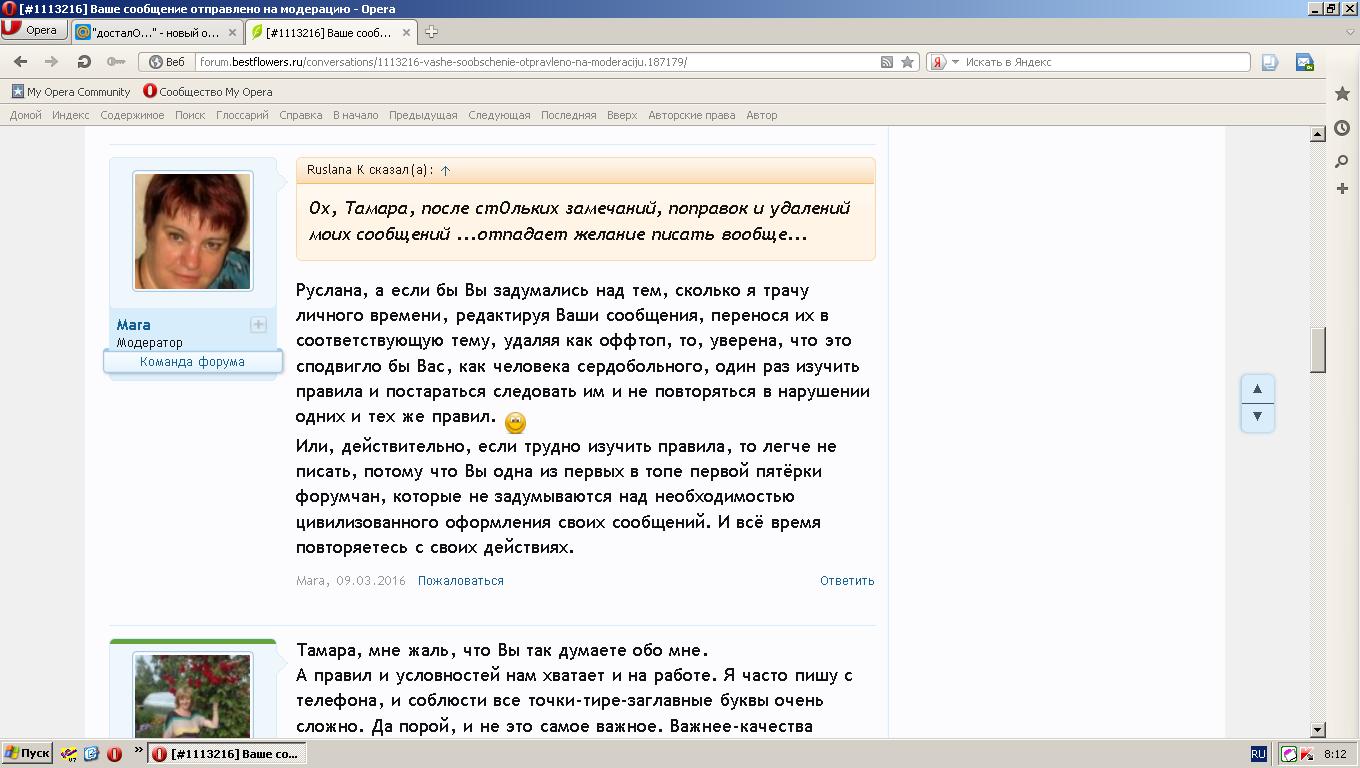Click the RSS feed icon in address bar
Screen dimensions: 1360x768
click(887, 62)
